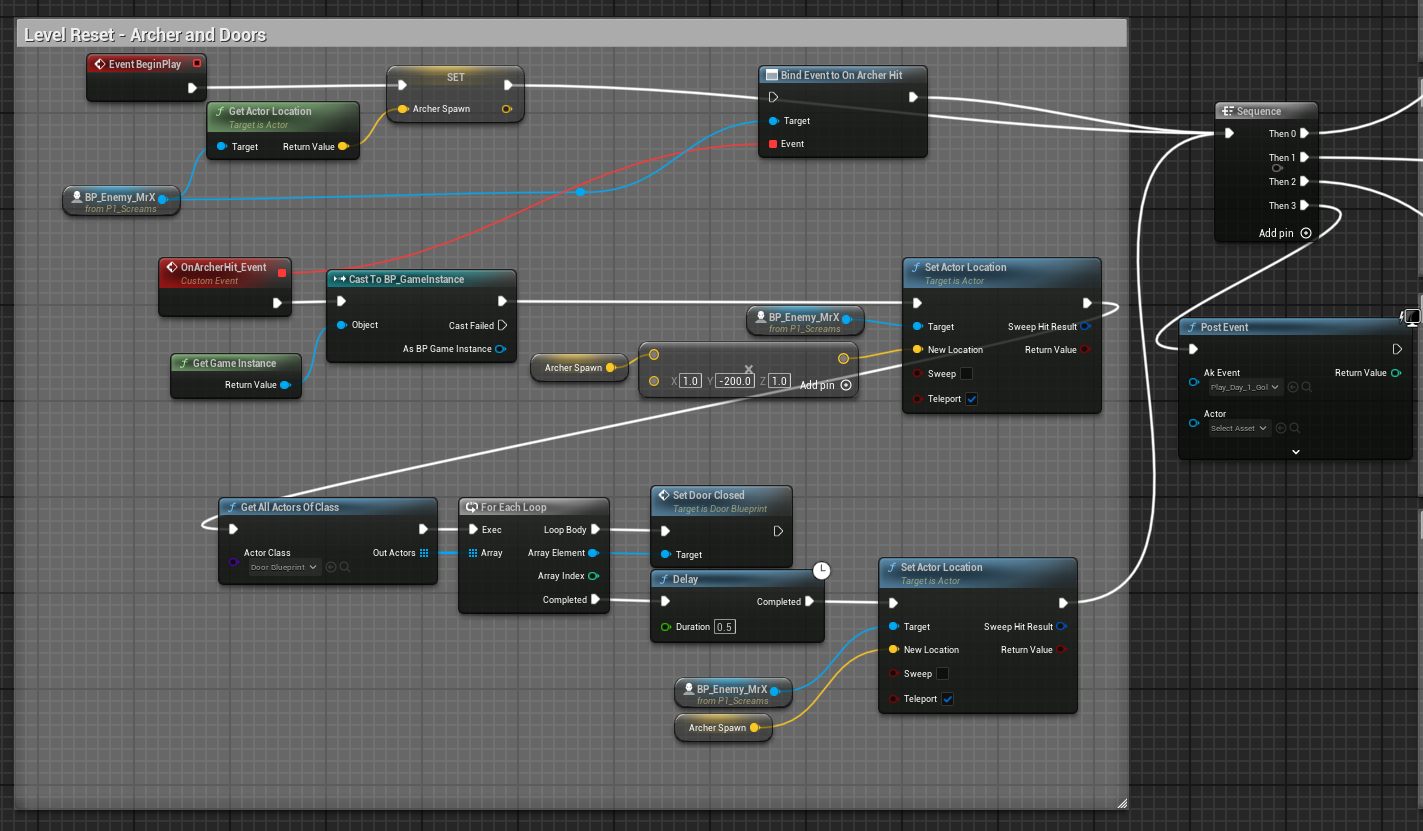Click the Delay Duration value field

pyautogui.click(x=725, y=627)
